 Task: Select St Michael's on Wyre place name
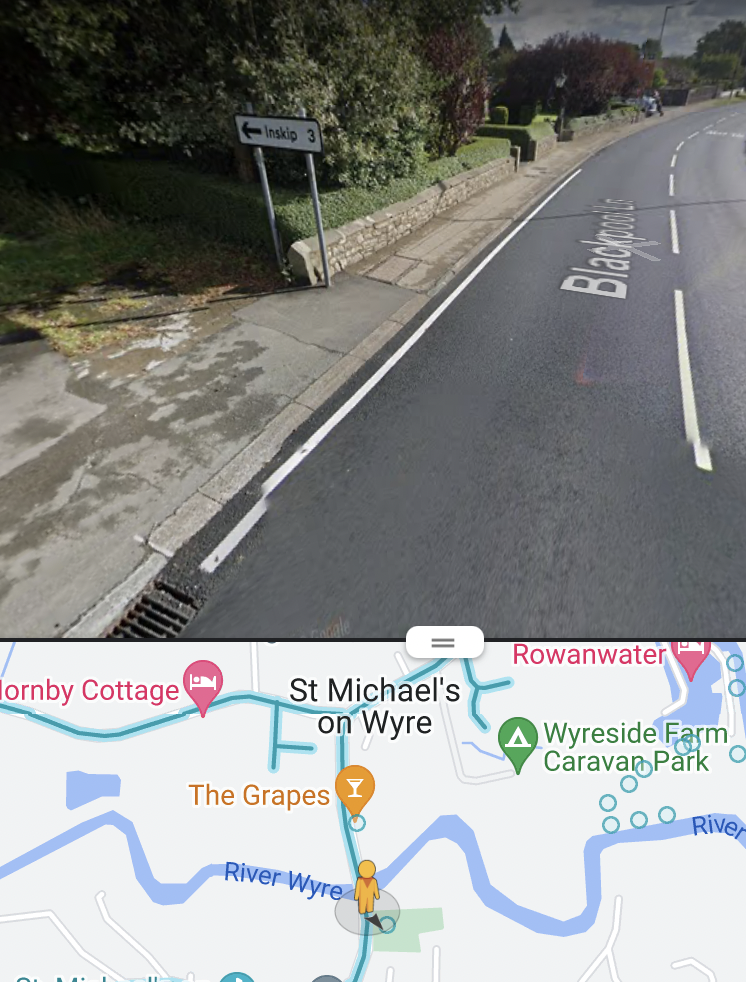[375, 706]
